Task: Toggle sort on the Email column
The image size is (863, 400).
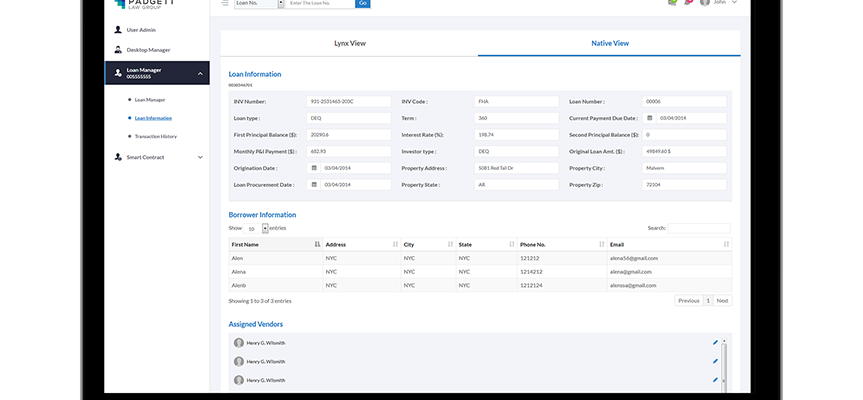Action: click(x=726, y=244)
